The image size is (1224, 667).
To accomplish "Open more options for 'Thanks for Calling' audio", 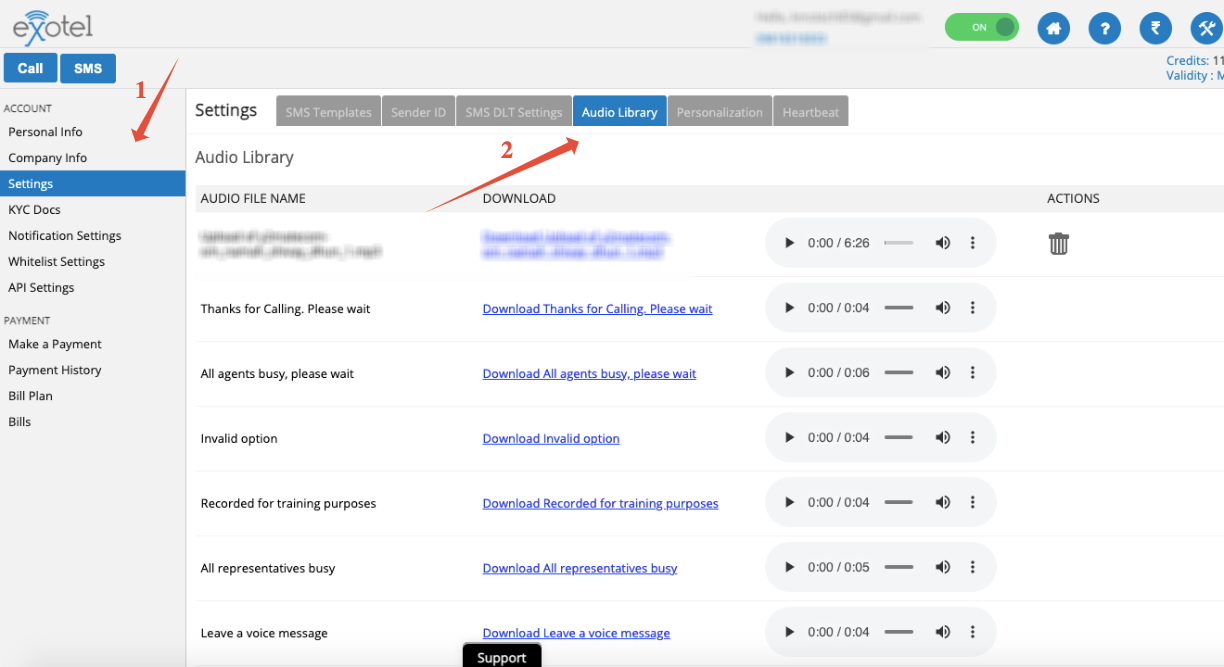I will [972, 308].
